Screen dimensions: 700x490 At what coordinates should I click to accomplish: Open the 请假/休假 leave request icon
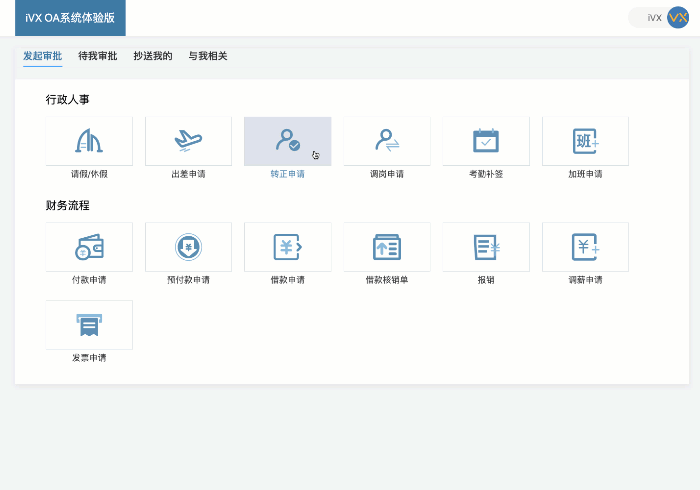(89, 141)
